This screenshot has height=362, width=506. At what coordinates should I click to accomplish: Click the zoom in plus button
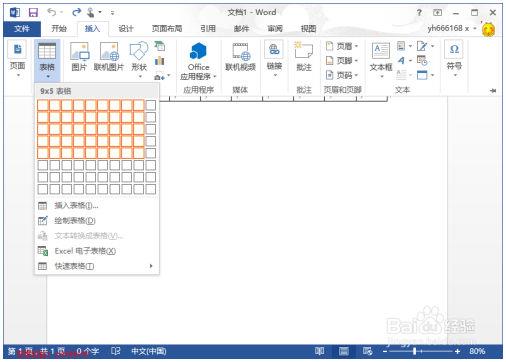point(457,351)
